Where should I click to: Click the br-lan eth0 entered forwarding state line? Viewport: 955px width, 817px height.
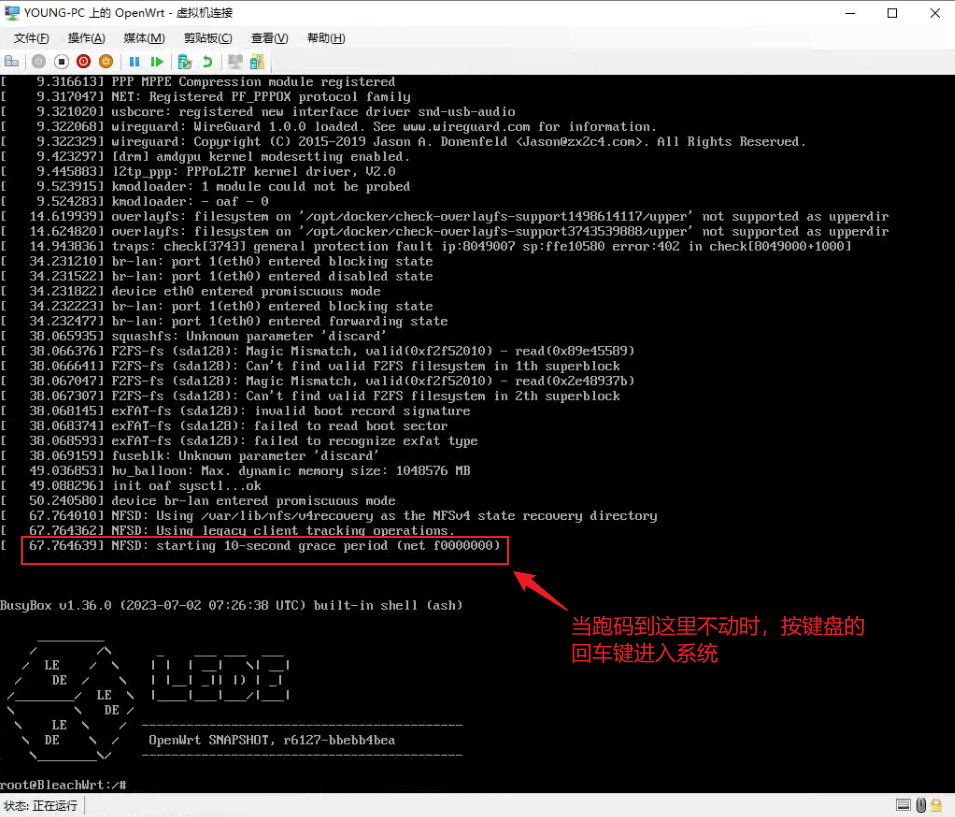point(224,321)
